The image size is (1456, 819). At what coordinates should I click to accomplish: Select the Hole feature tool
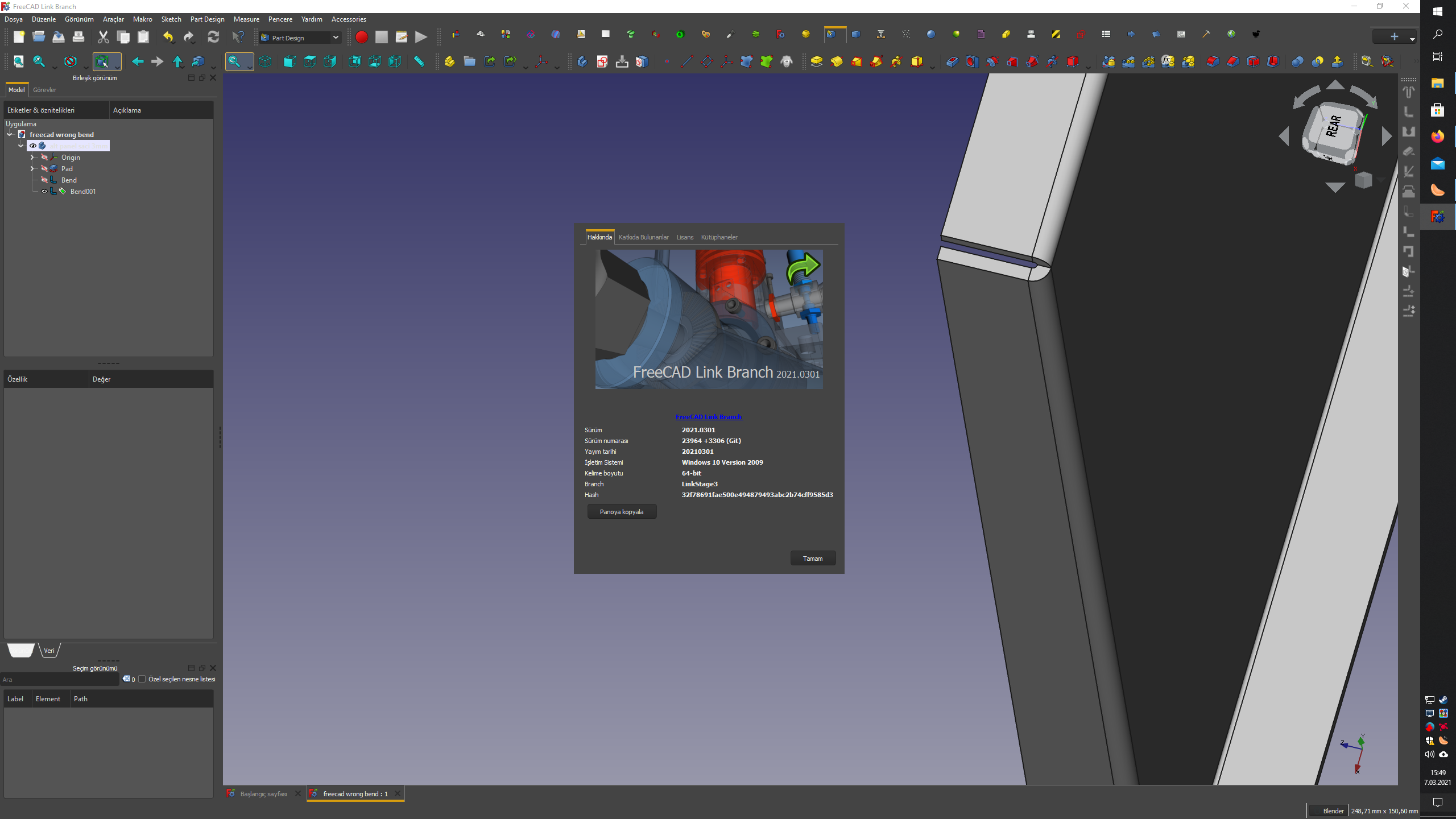[x=972, y=61]
